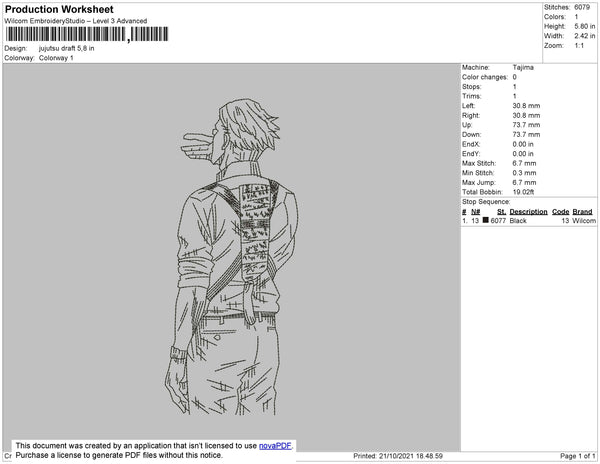Image resolution: width=600 pixels, height=464 pixels.
Task: Click the worksheet barcode
Action: [87, 34]
